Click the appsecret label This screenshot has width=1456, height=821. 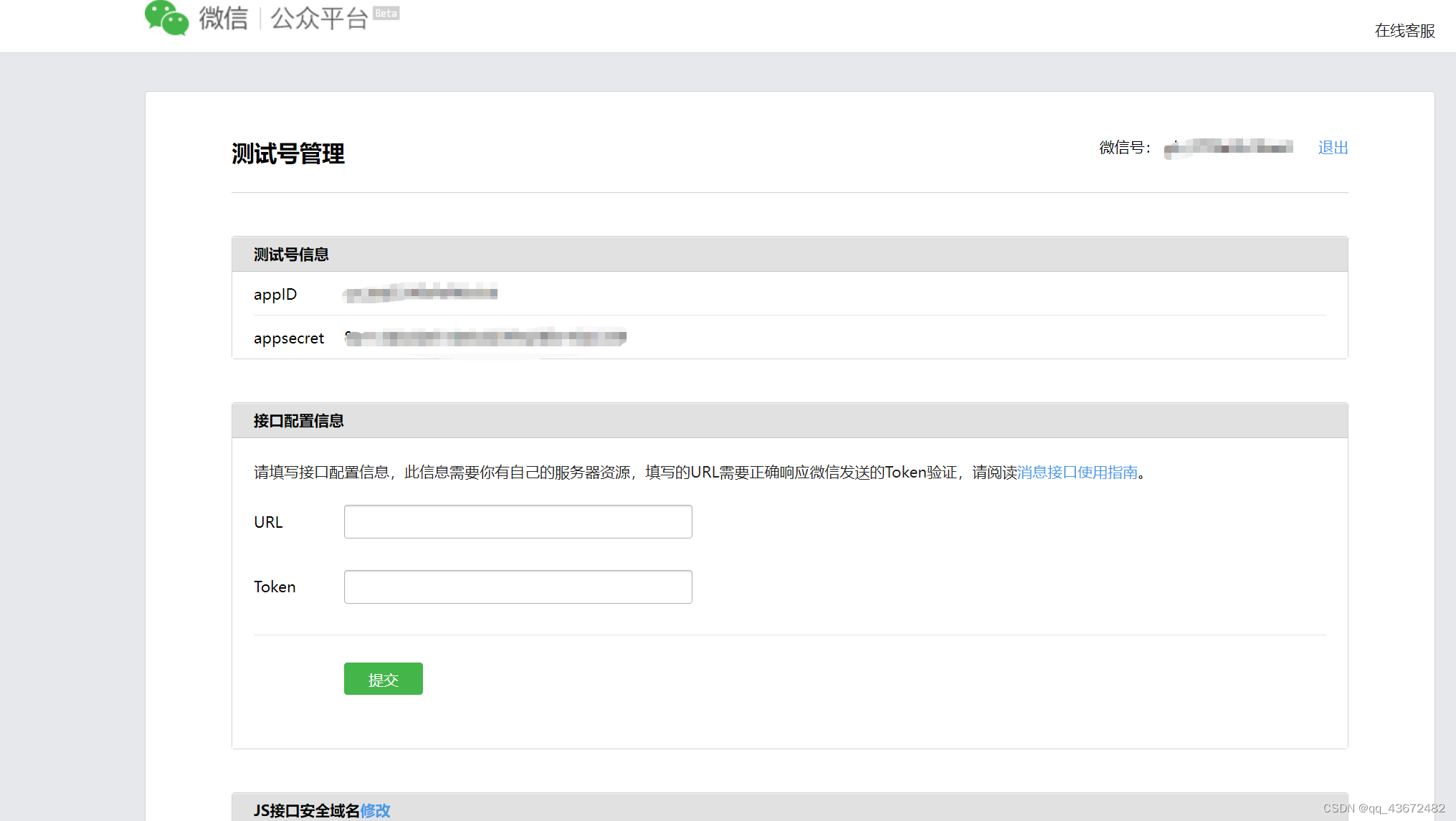coord(288,338)
